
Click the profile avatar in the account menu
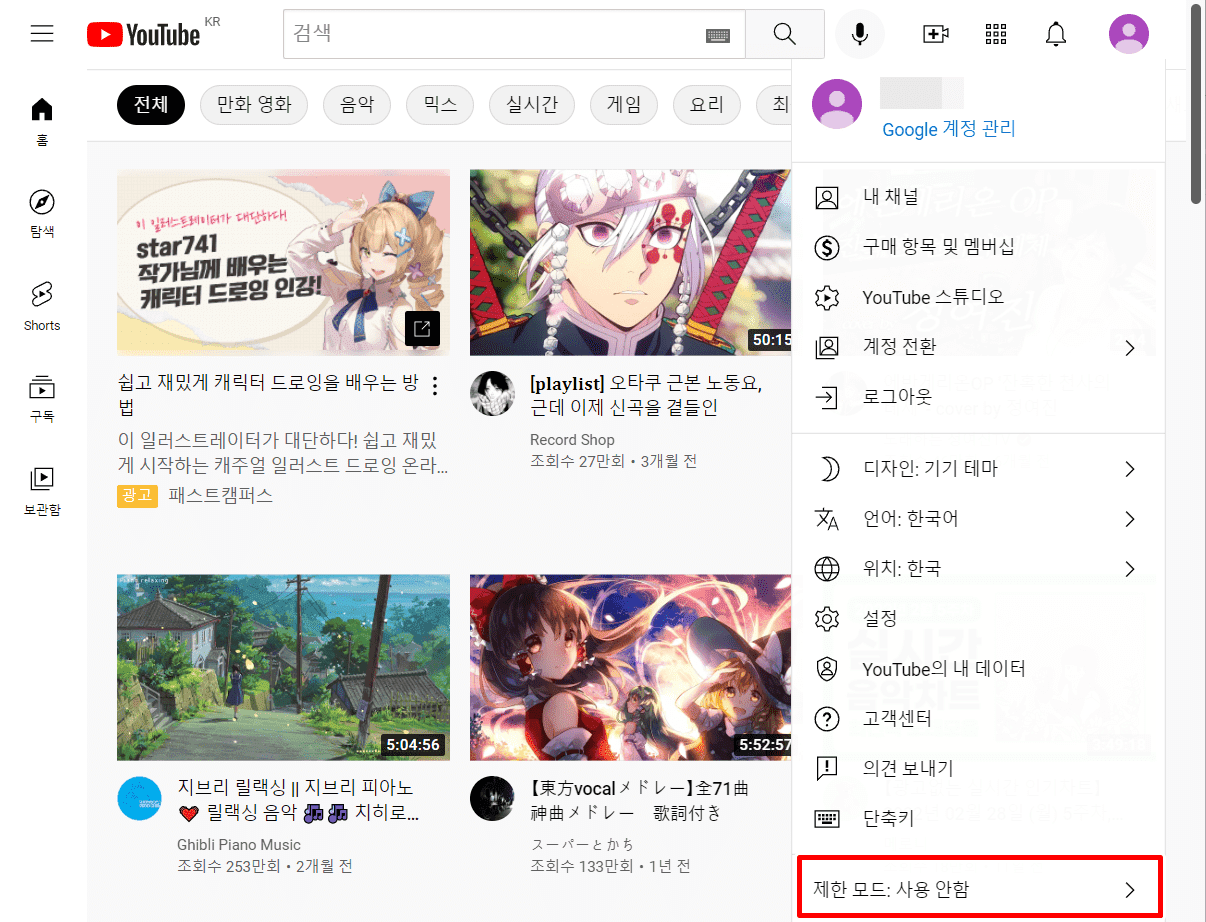(837, 104)
